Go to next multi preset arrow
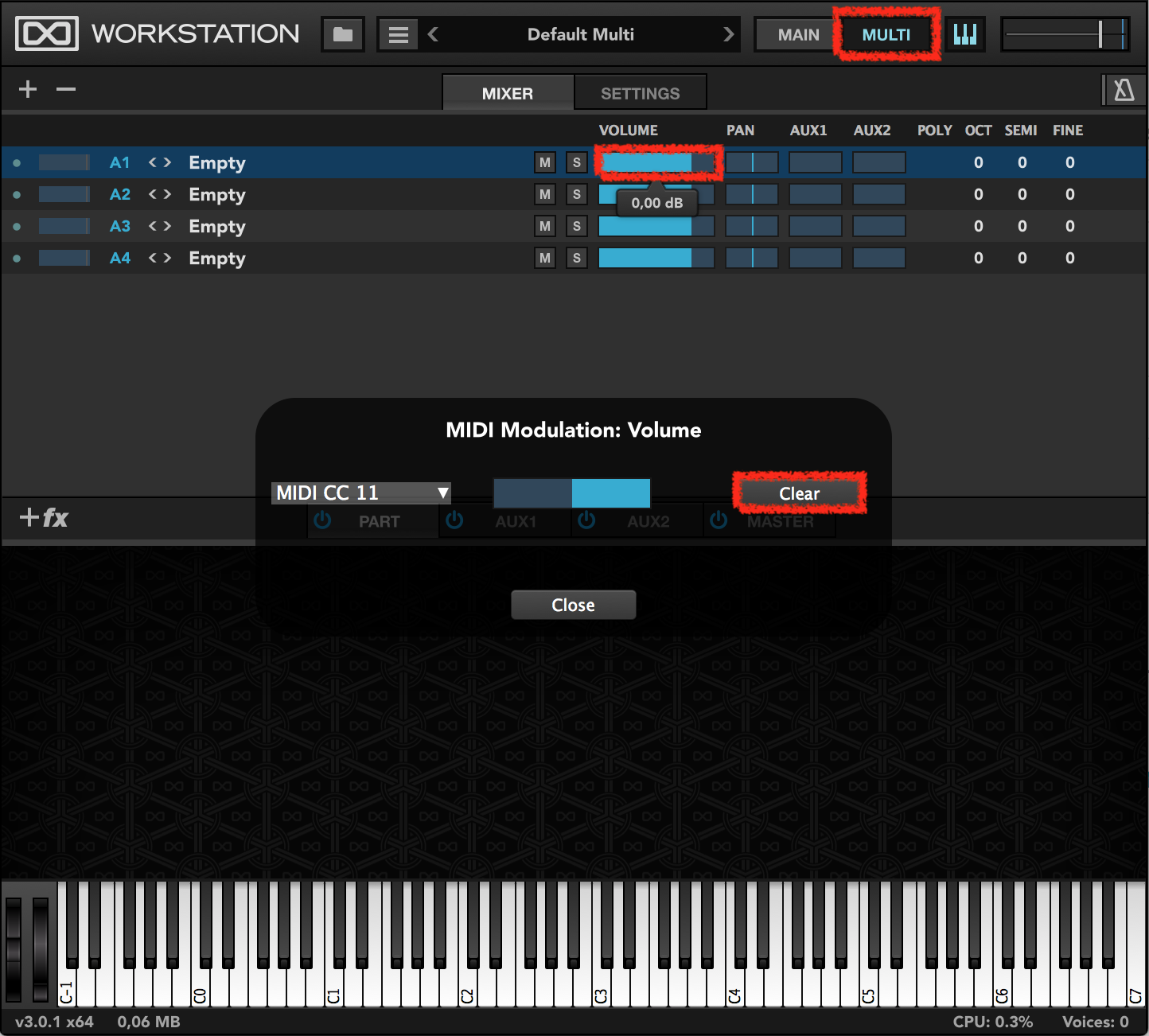Viewport: 1149px width, 1036px height. [x=728, y=34]
